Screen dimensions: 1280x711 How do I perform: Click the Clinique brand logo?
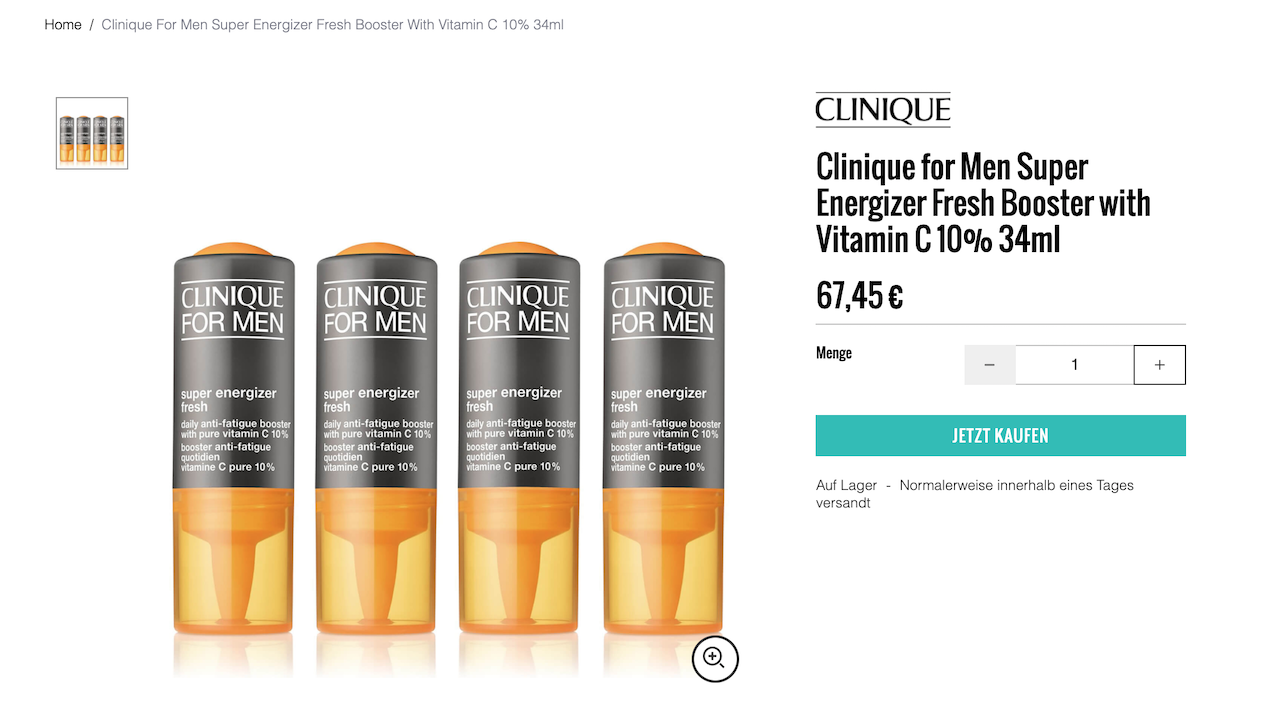(x=882, y=110)
